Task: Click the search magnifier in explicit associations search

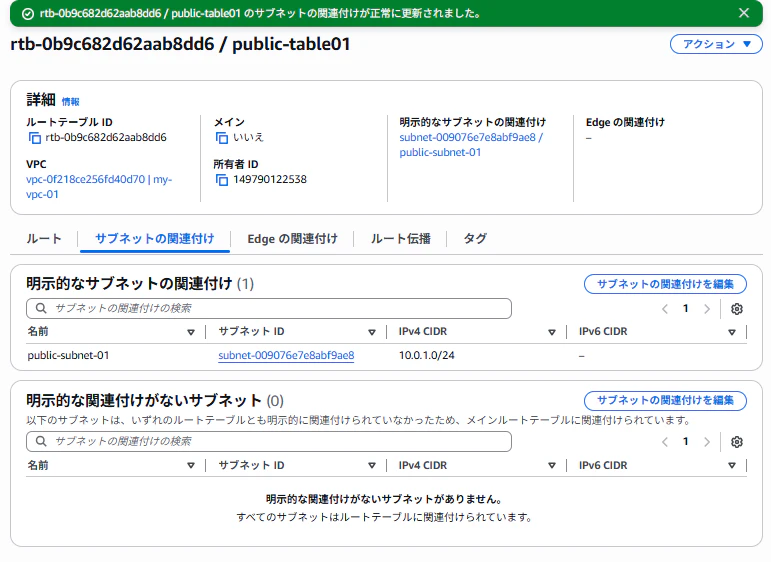Action: 41,308
